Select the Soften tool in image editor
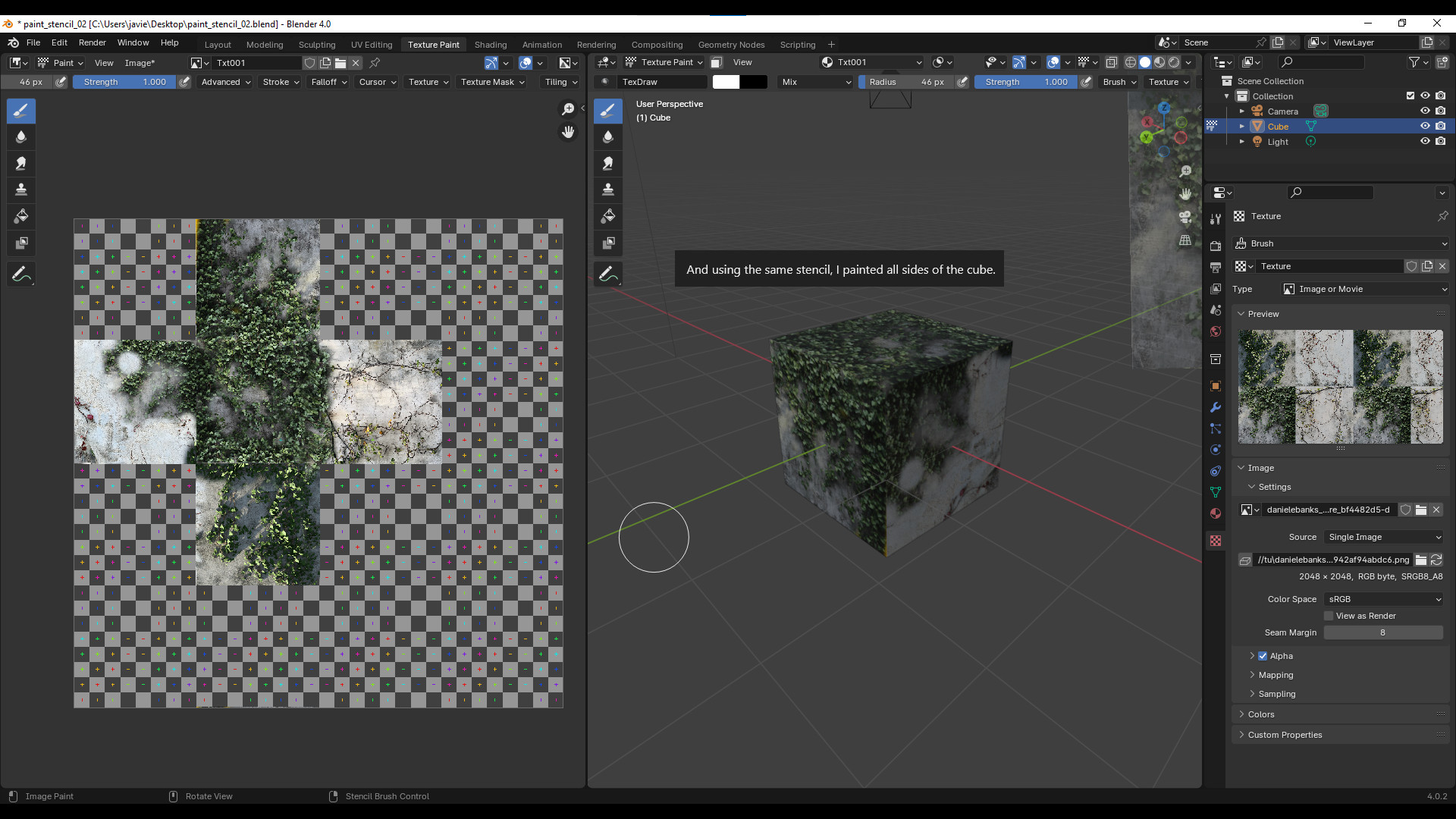 tap(21, 137)
